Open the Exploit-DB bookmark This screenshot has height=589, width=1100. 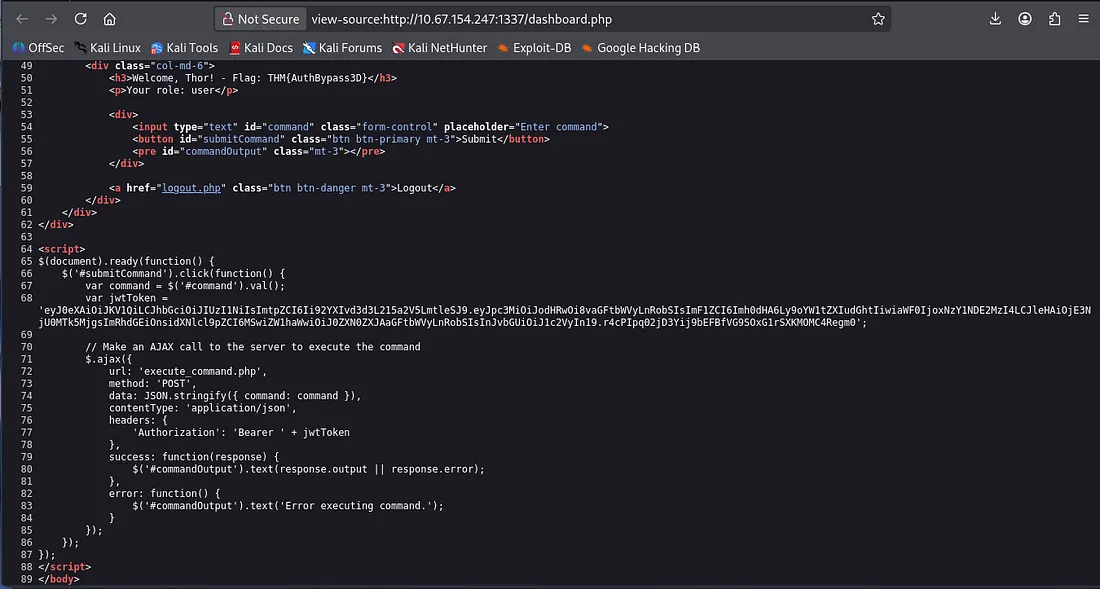tap(534, 47)
